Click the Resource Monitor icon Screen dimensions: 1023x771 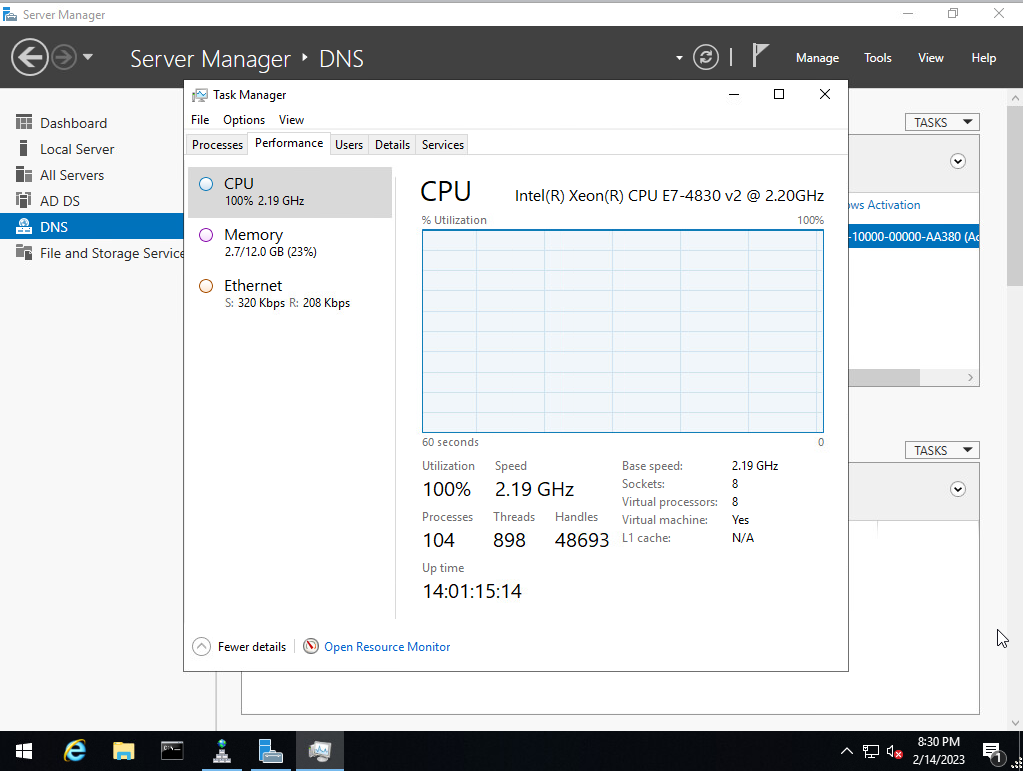click(311, 646)
